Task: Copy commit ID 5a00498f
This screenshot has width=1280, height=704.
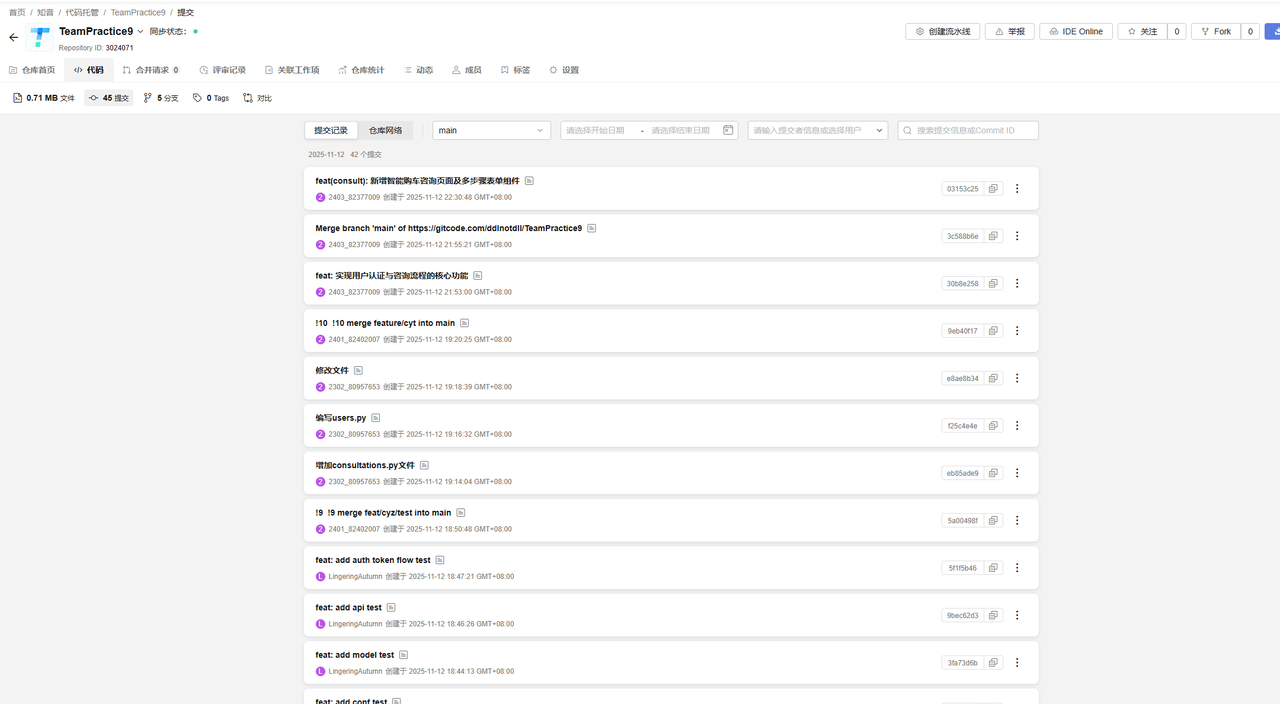Action: pyautogui.click(x=993, y=520)
